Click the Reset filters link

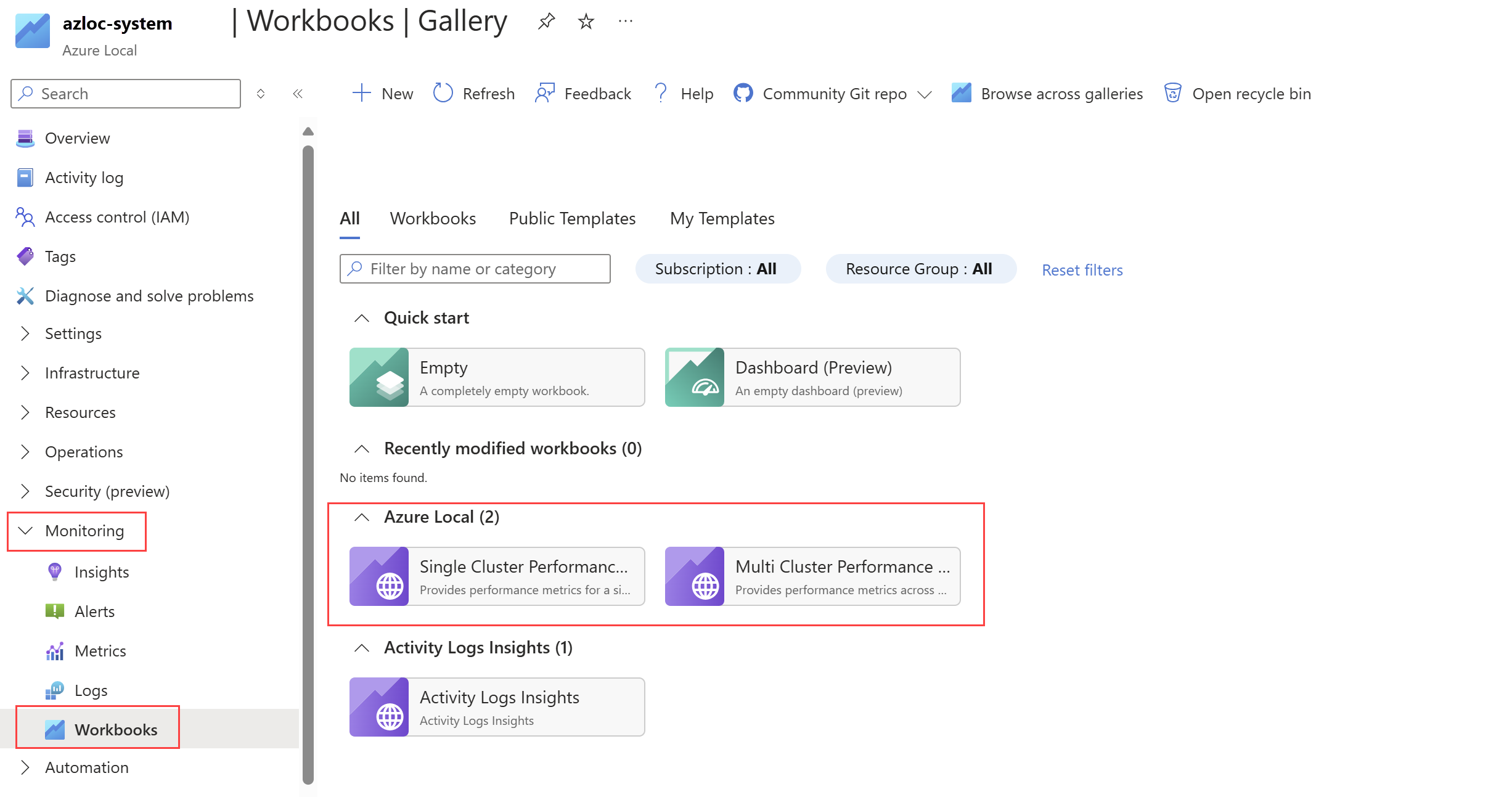point(1081,269)
